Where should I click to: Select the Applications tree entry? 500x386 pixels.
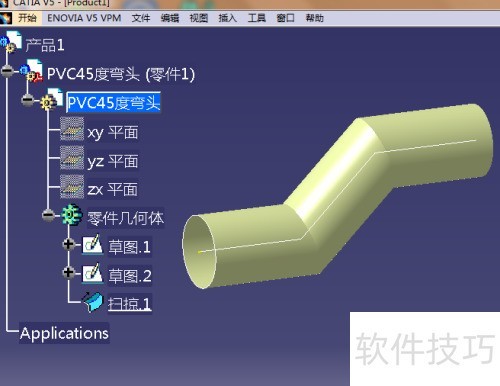[64, 333]
